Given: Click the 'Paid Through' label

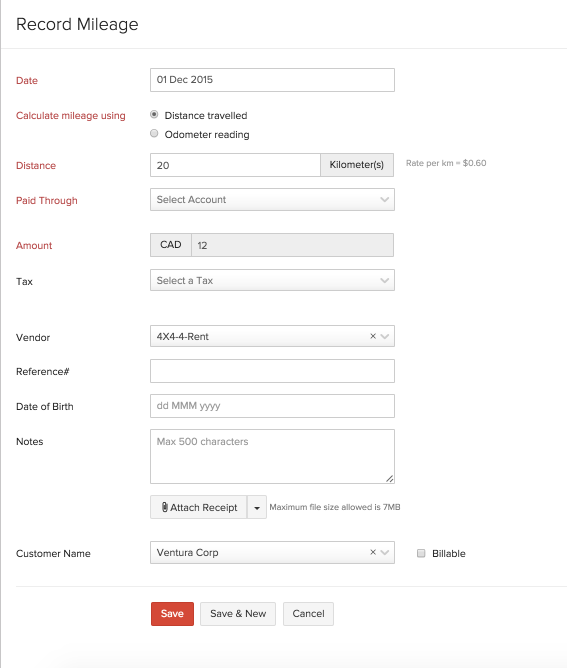Looking at the screenshot, I should 47,200.
